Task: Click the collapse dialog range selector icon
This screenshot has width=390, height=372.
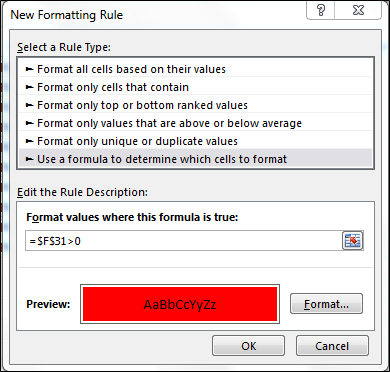Action: point(352,240)
